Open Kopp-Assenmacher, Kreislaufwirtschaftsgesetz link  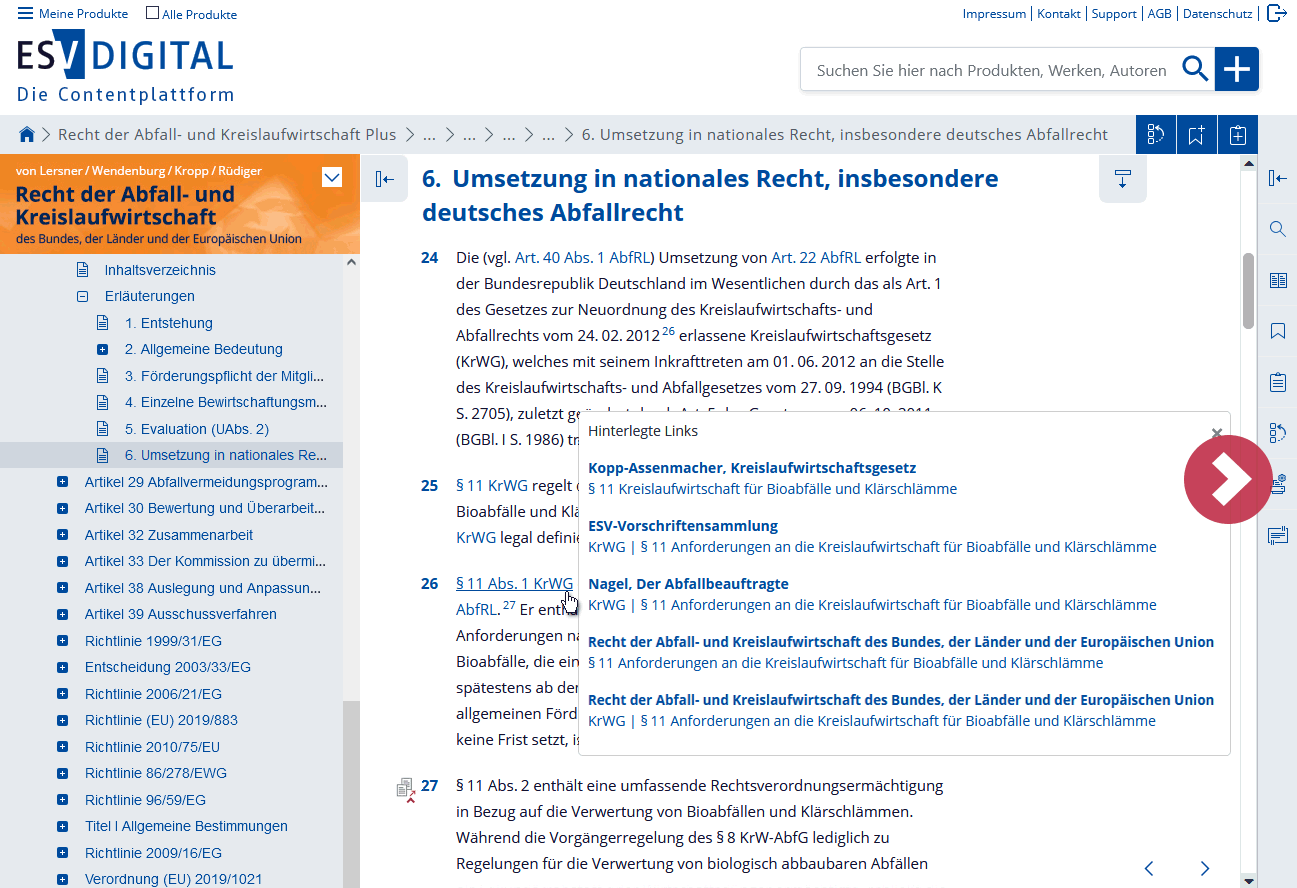751,467
